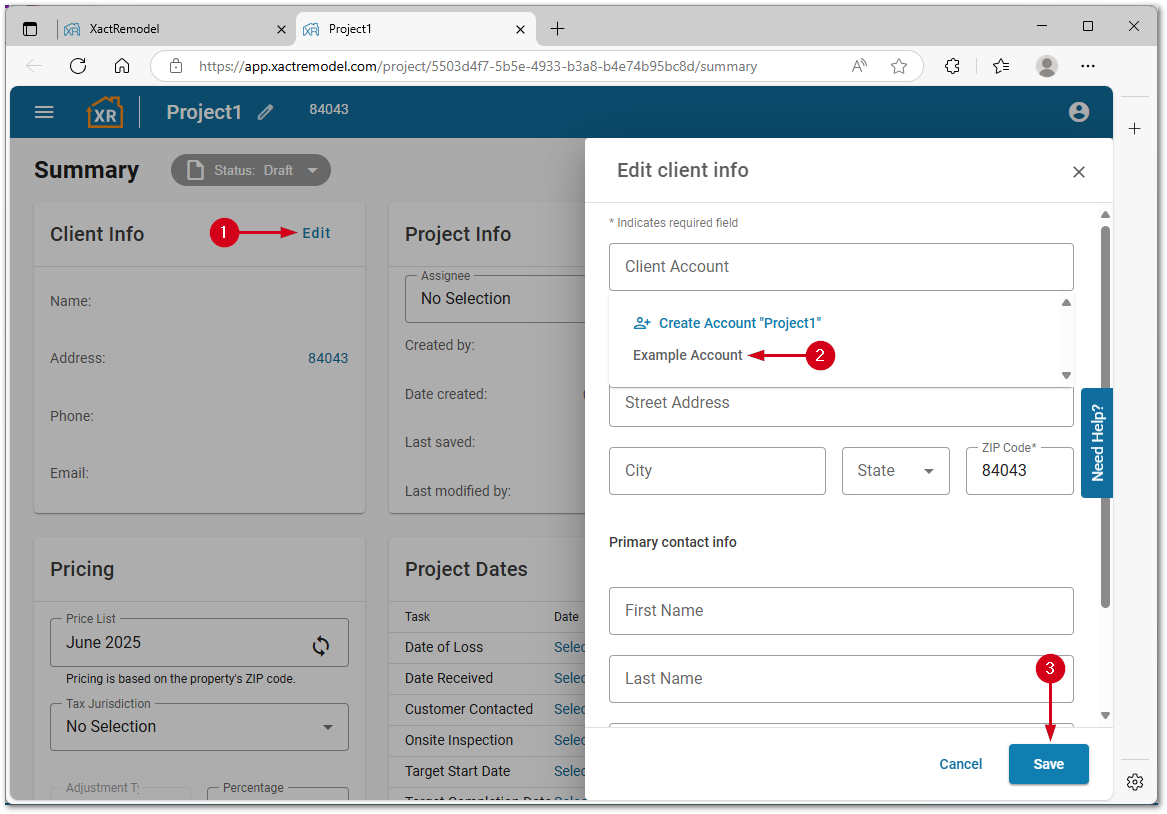Click the Street Address field
Image resolution: width=1167 pixels, height=814 pixels.
841,406
